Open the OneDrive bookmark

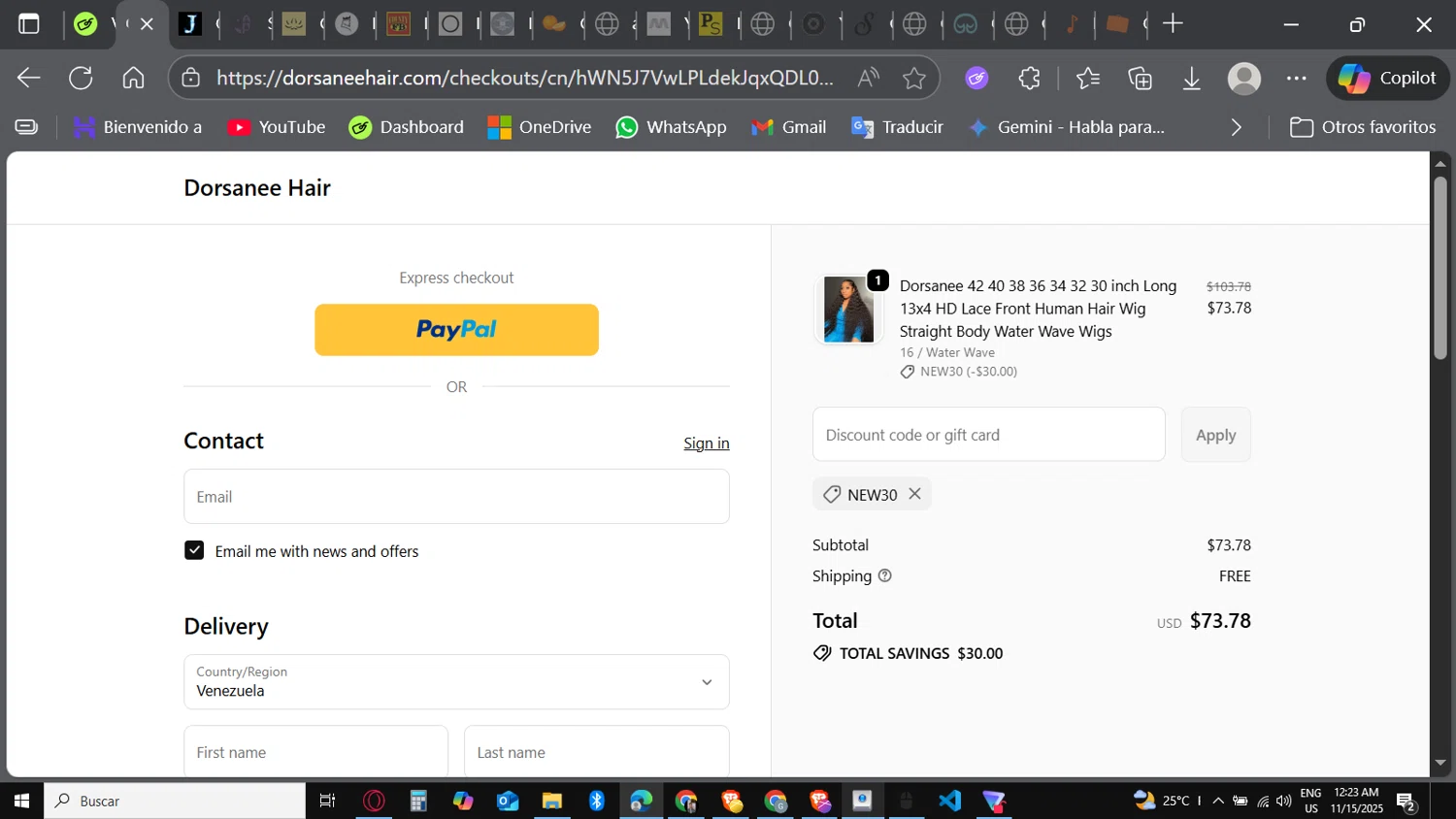540,127
